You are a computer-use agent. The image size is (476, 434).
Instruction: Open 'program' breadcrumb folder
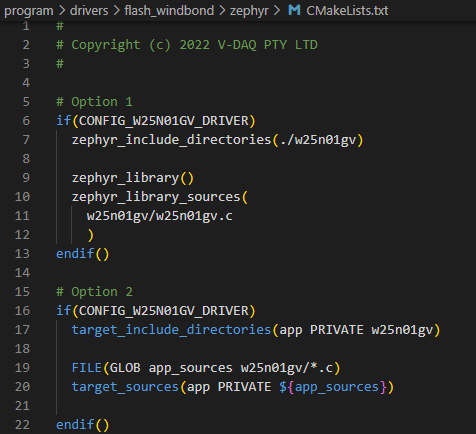(29, 11)
